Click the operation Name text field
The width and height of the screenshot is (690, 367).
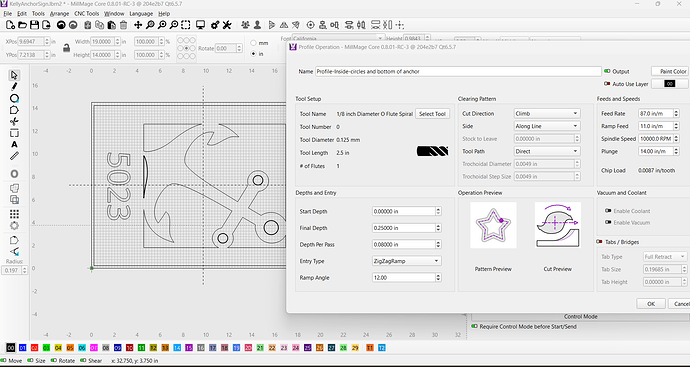click(x=458, y=71)
